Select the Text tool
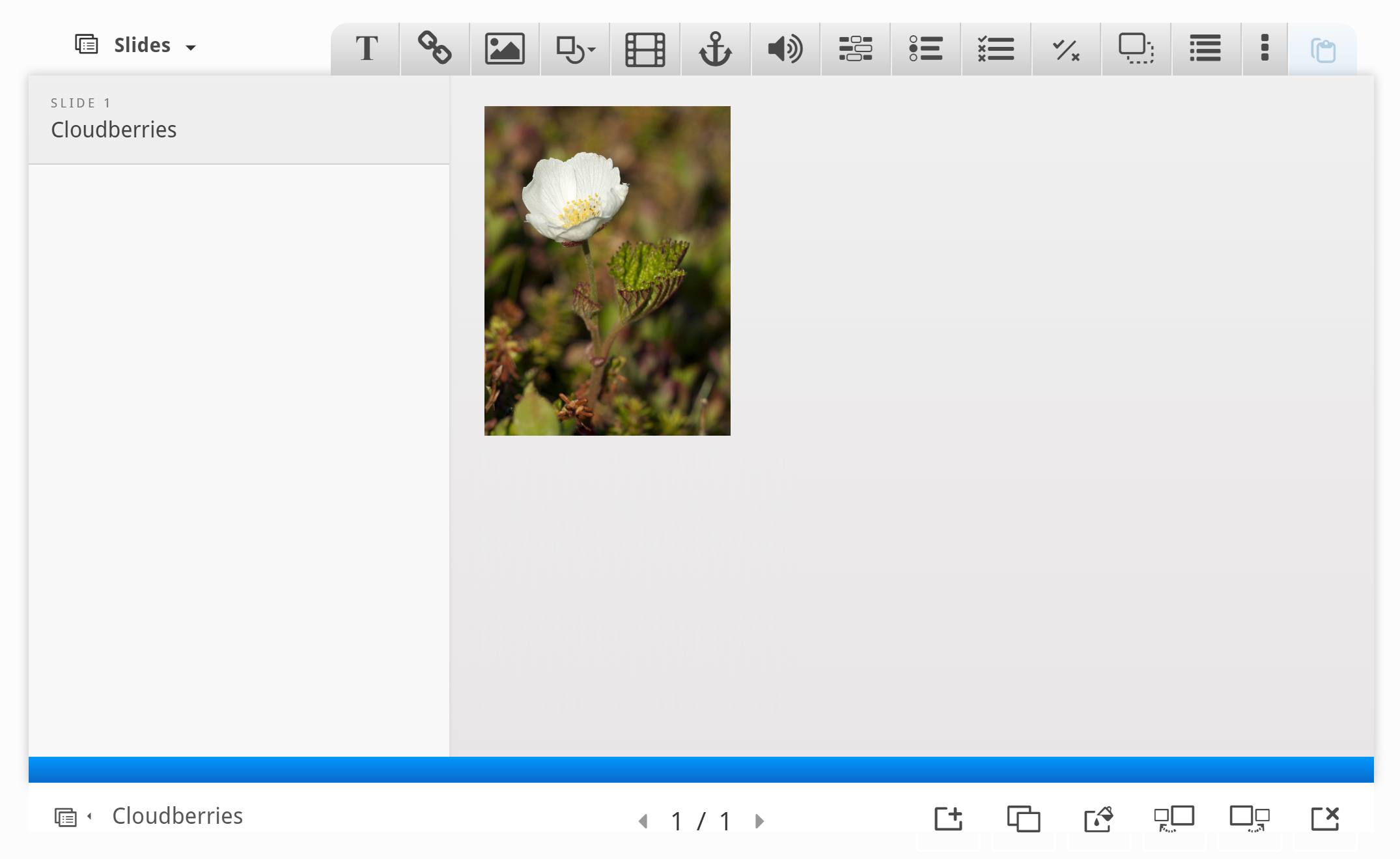This screenshot has height=859, width=1400. coord(367,49)
